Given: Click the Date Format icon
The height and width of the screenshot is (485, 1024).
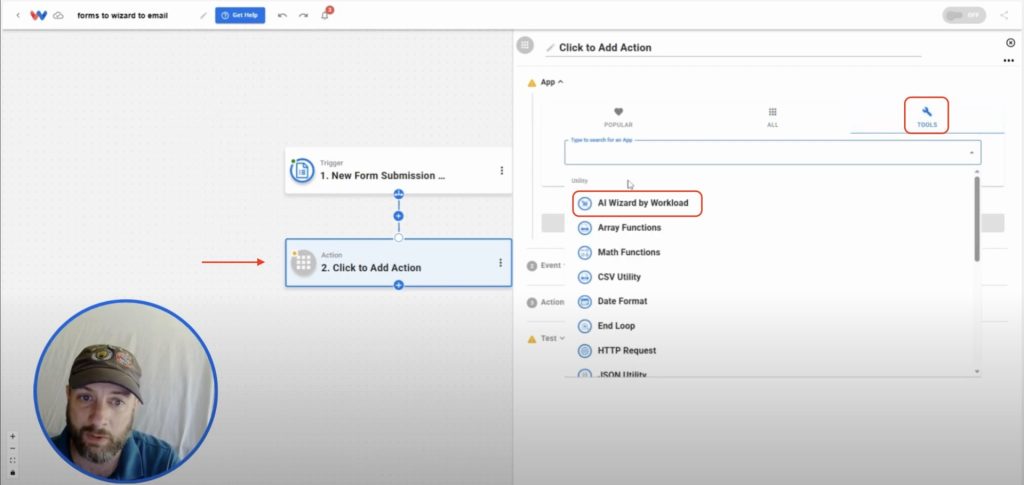Looking at the screenshot, I should (x=584, y=302).
